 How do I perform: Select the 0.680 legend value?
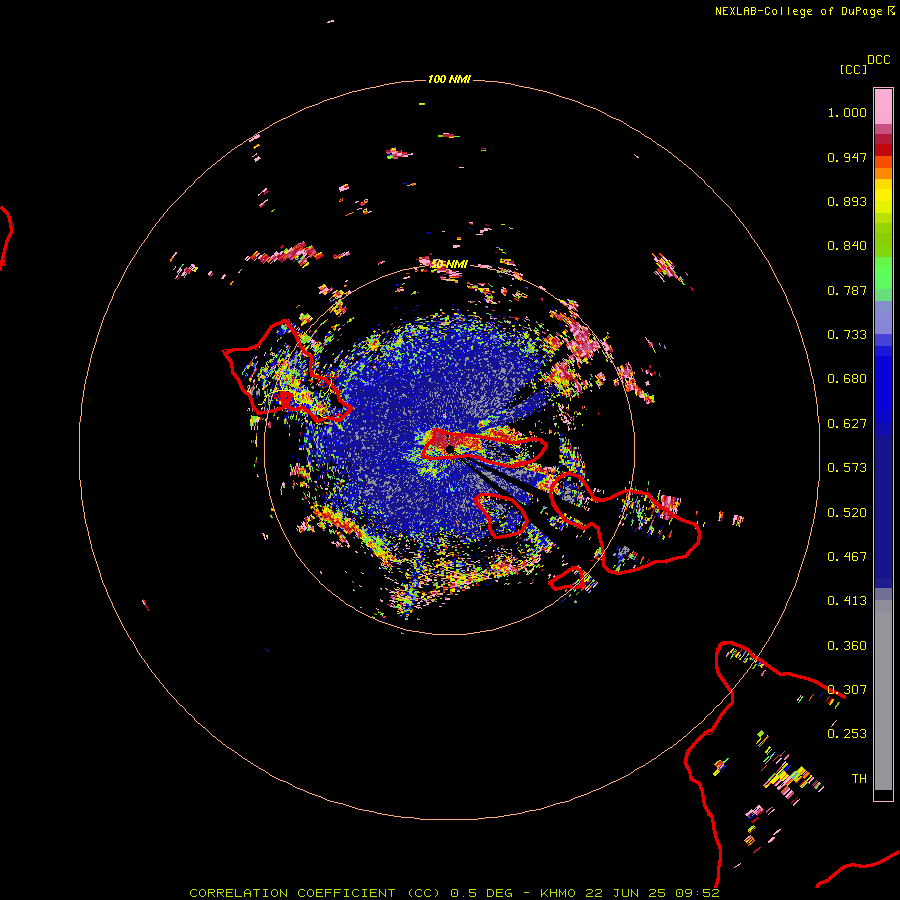[x=847, y=379]
